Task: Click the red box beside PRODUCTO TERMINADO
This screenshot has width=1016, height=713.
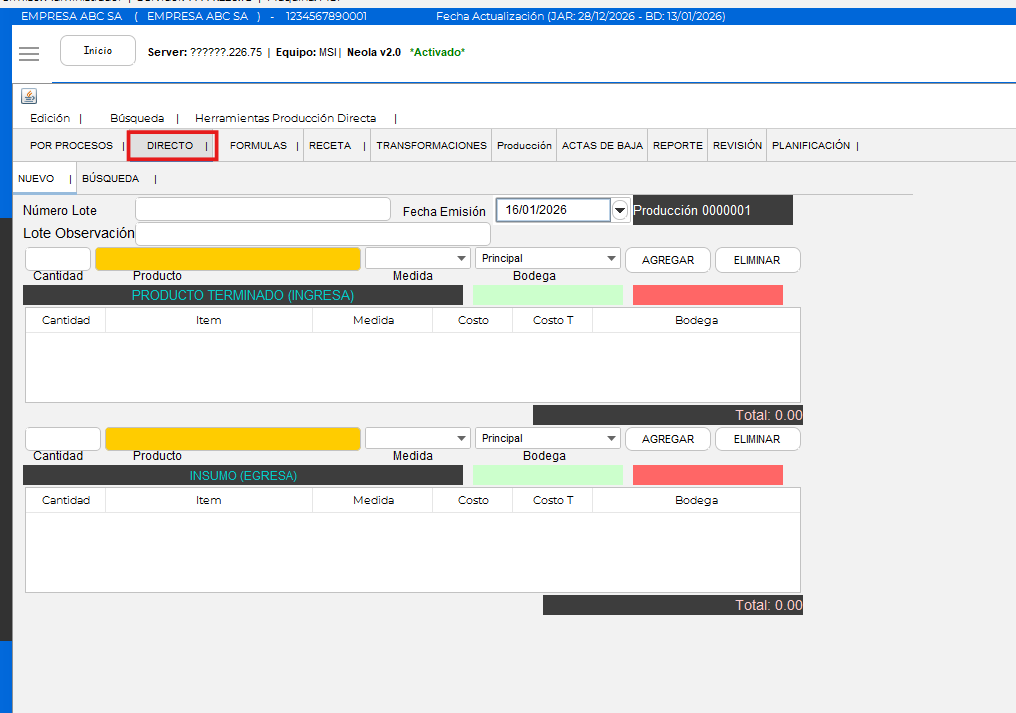Action: coord(707,295)
